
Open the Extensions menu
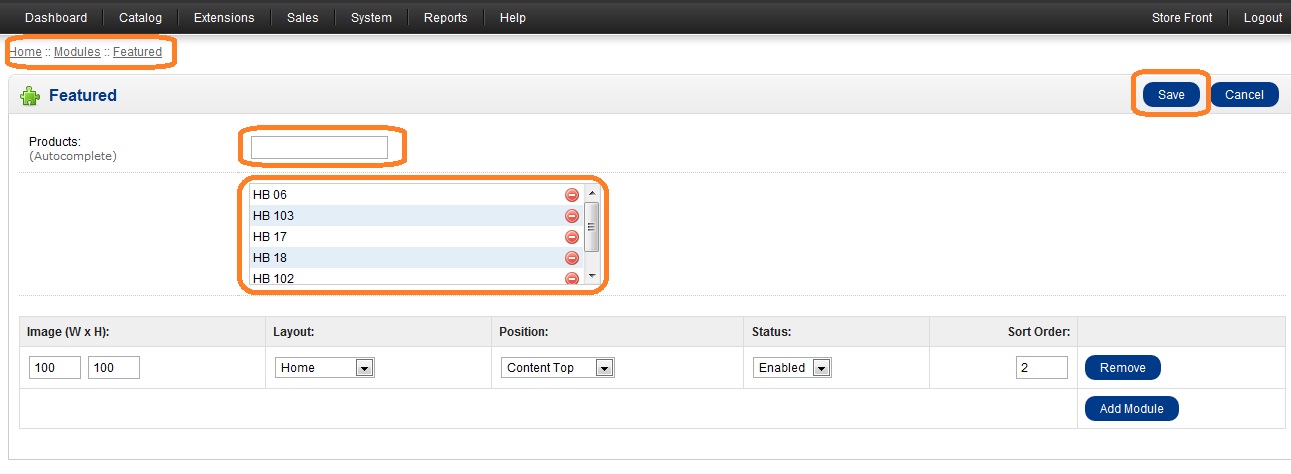tap(224, 18)
